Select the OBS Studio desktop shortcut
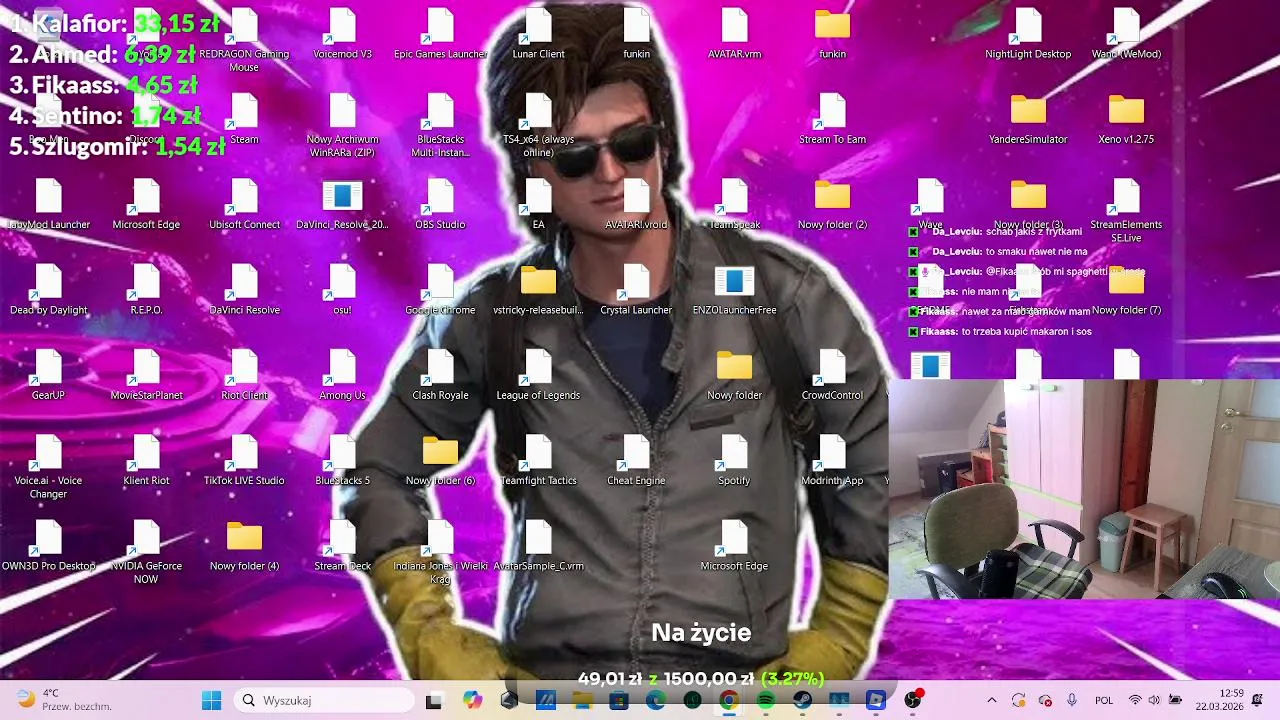This screenshot has height=720, width=1280. pyautogui.click(x=440, y=204)
